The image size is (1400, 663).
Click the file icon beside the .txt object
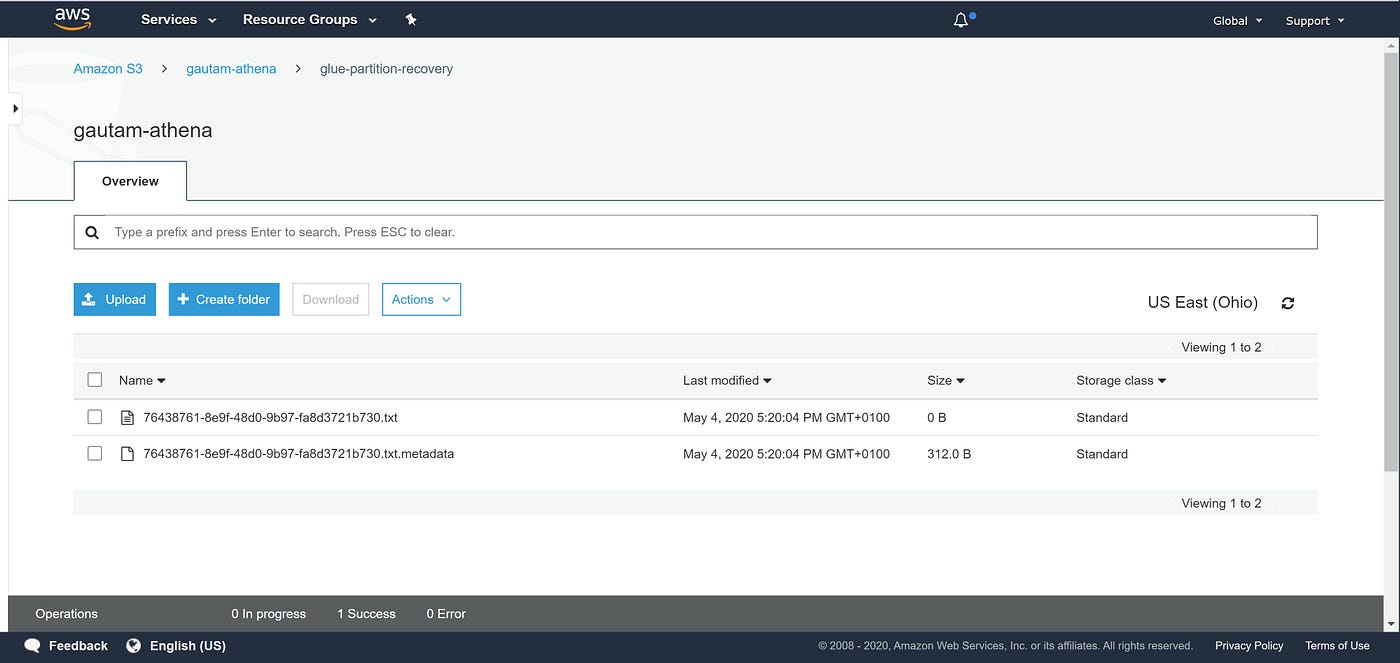tap(127, 417)
